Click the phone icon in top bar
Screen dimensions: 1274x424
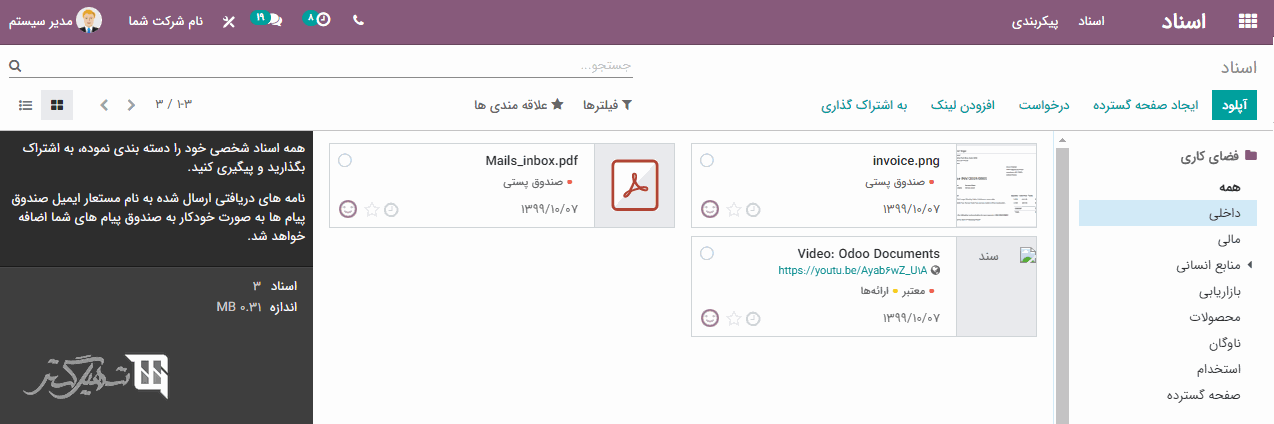[x=359, y=20]
